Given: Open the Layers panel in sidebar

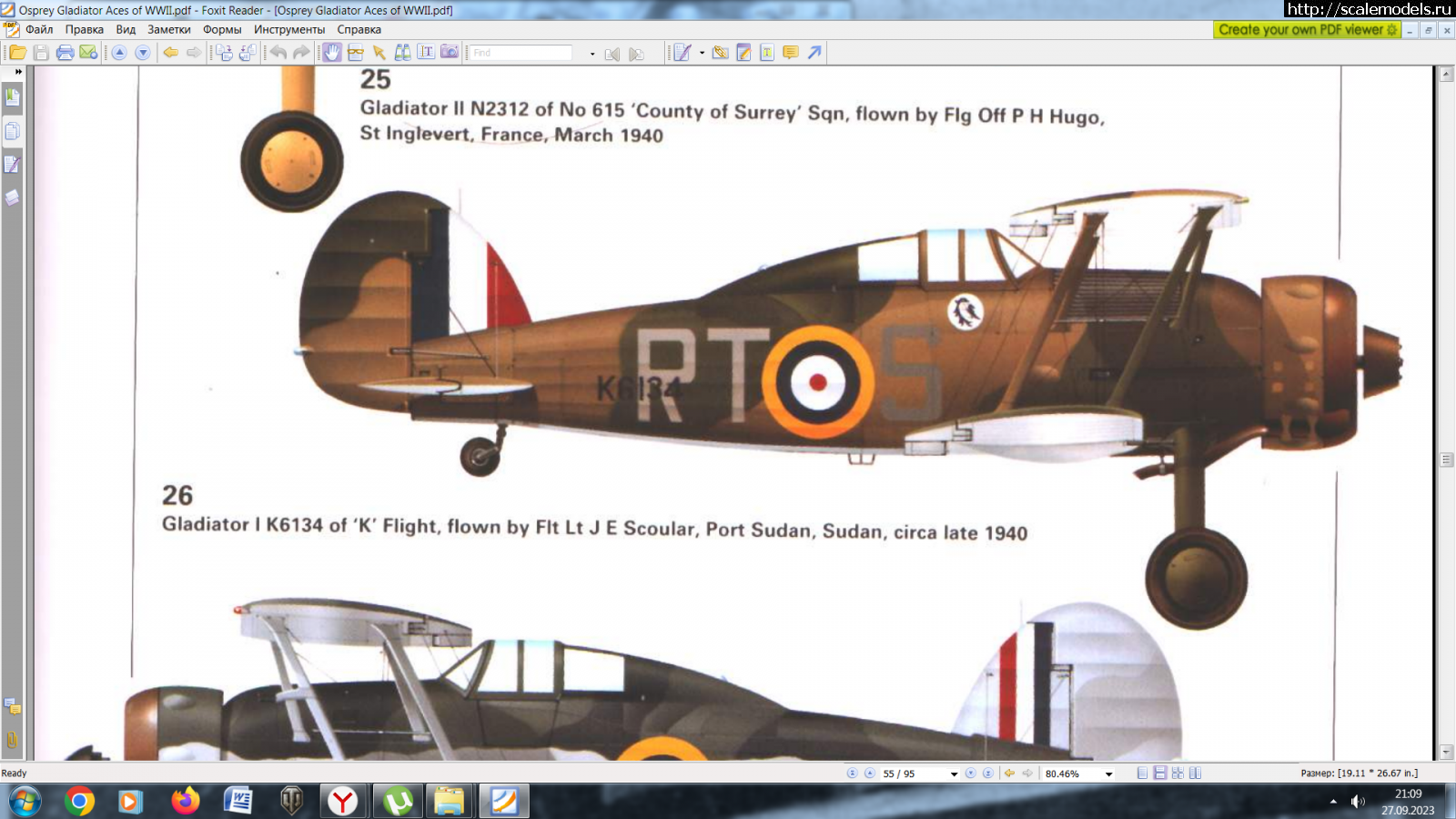Looking at the screenshot, I should [12, 197].
